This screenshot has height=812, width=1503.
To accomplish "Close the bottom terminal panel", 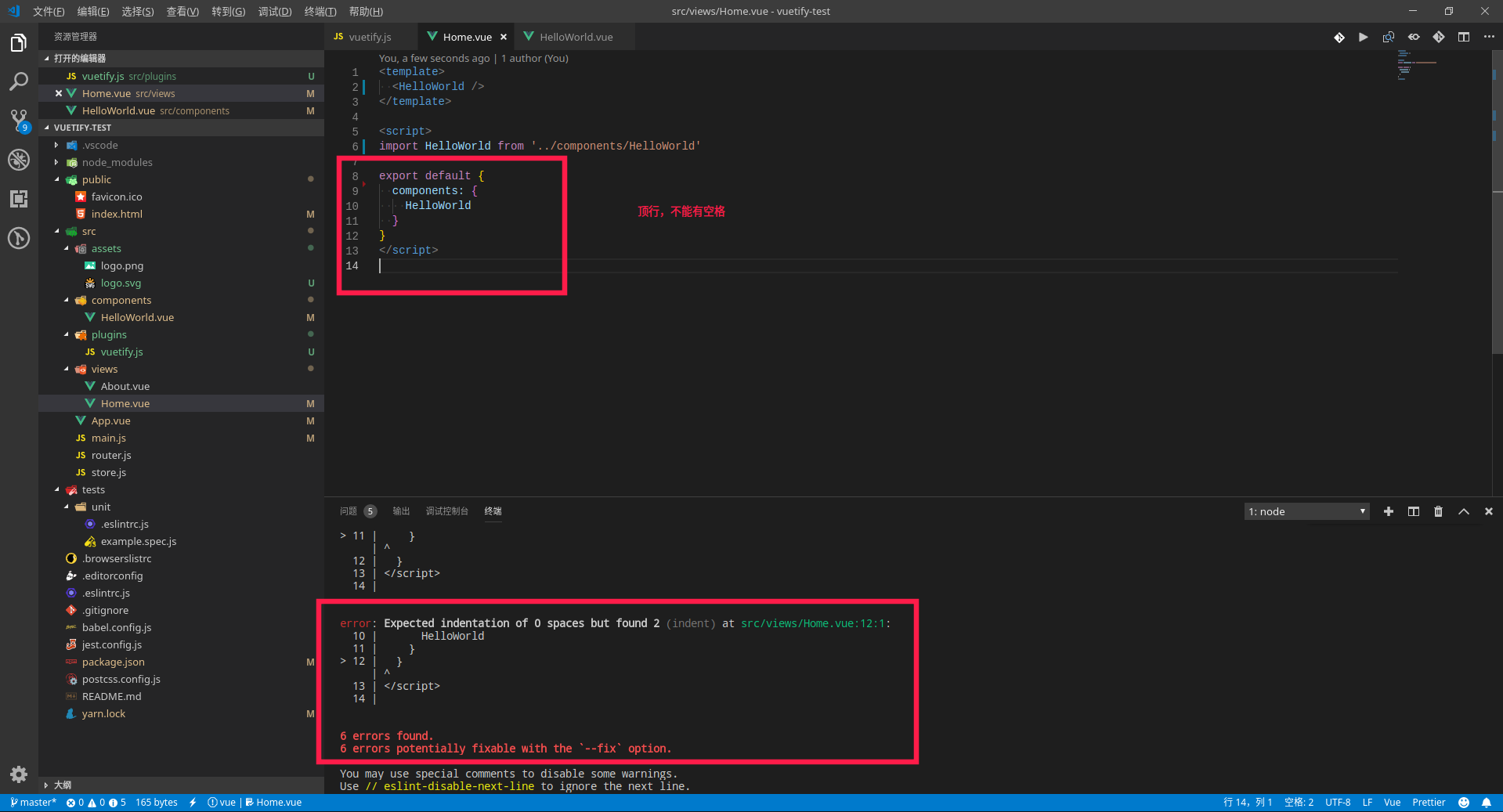I will (1489, 511).
